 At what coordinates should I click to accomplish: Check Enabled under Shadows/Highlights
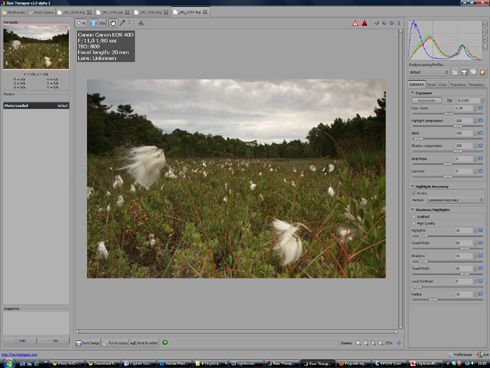(414, 217)
